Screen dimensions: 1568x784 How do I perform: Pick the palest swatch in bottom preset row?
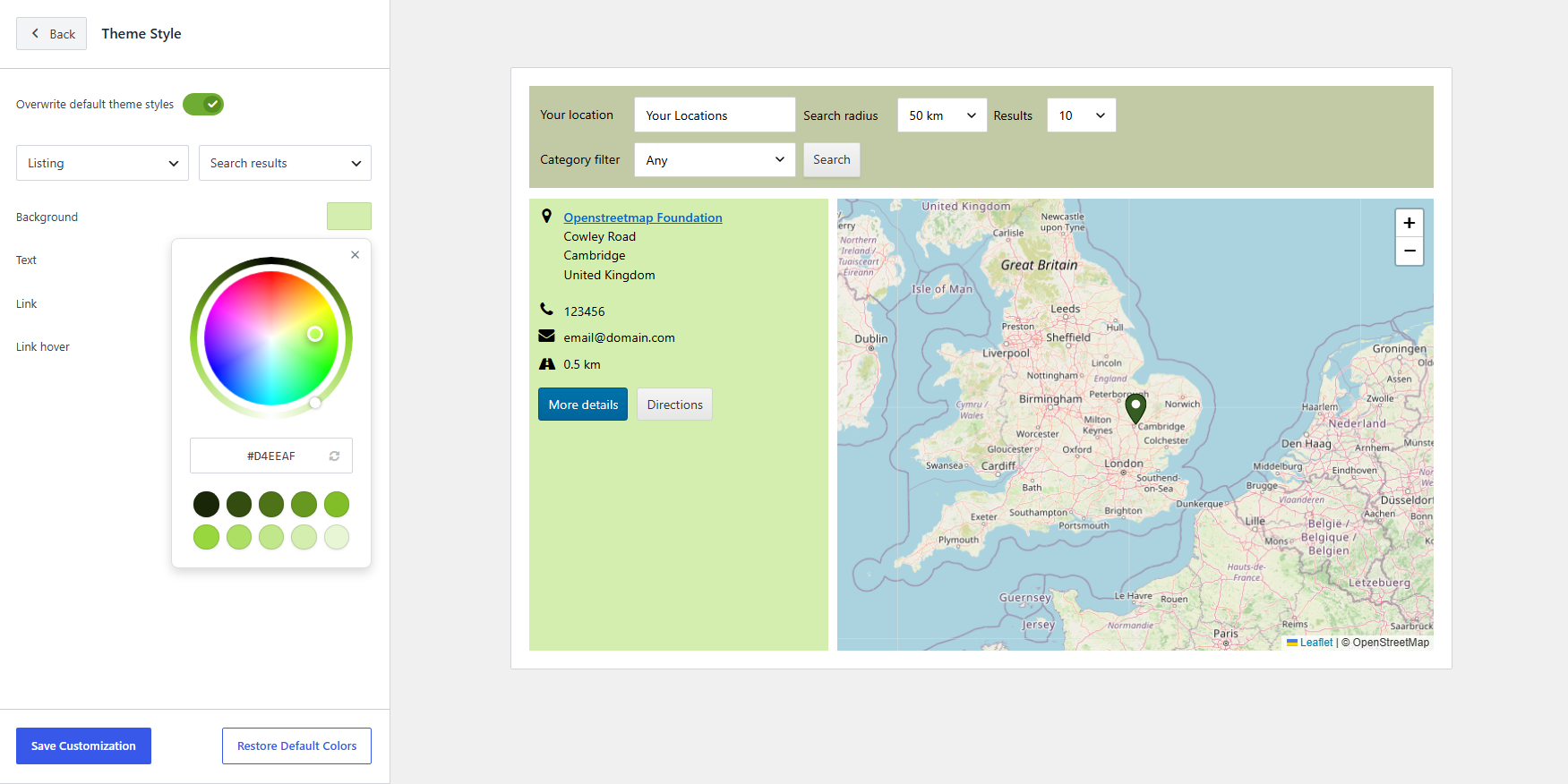337,537
